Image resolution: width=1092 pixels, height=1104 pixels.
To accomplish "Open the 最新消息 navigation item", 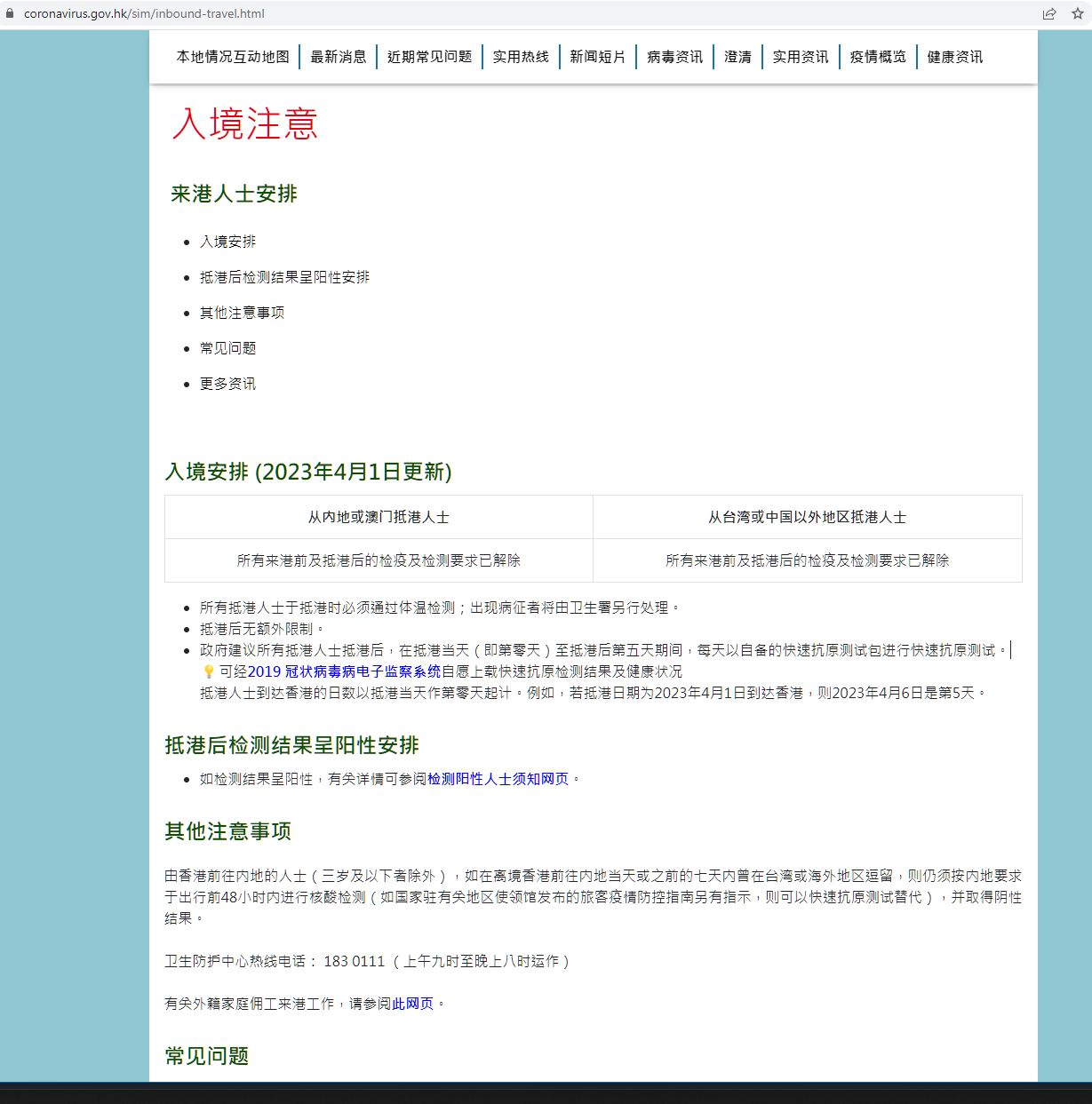I will [338, 57].
